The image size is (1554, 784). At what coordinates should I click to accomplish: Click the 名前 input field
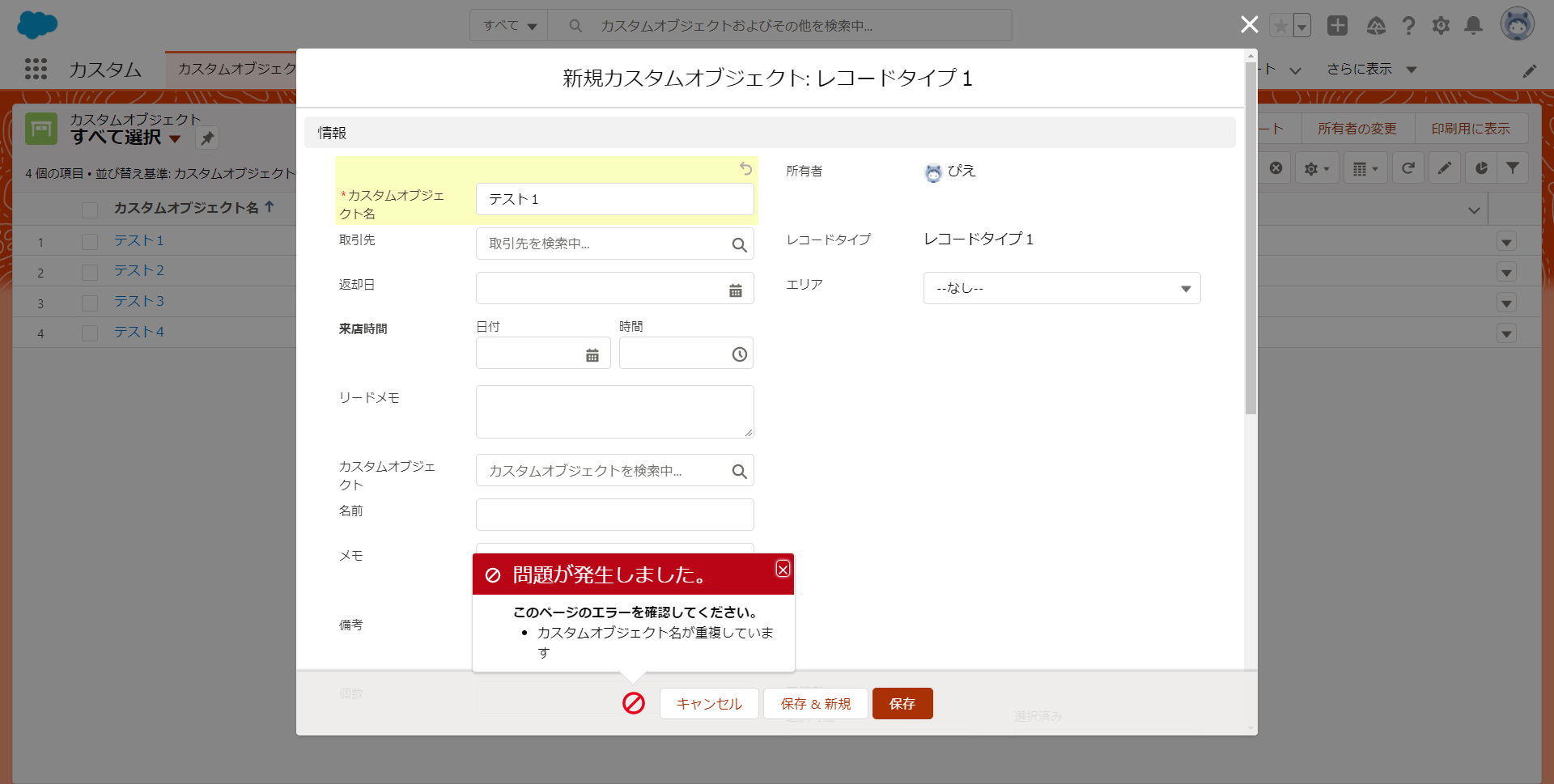point(614,515)
